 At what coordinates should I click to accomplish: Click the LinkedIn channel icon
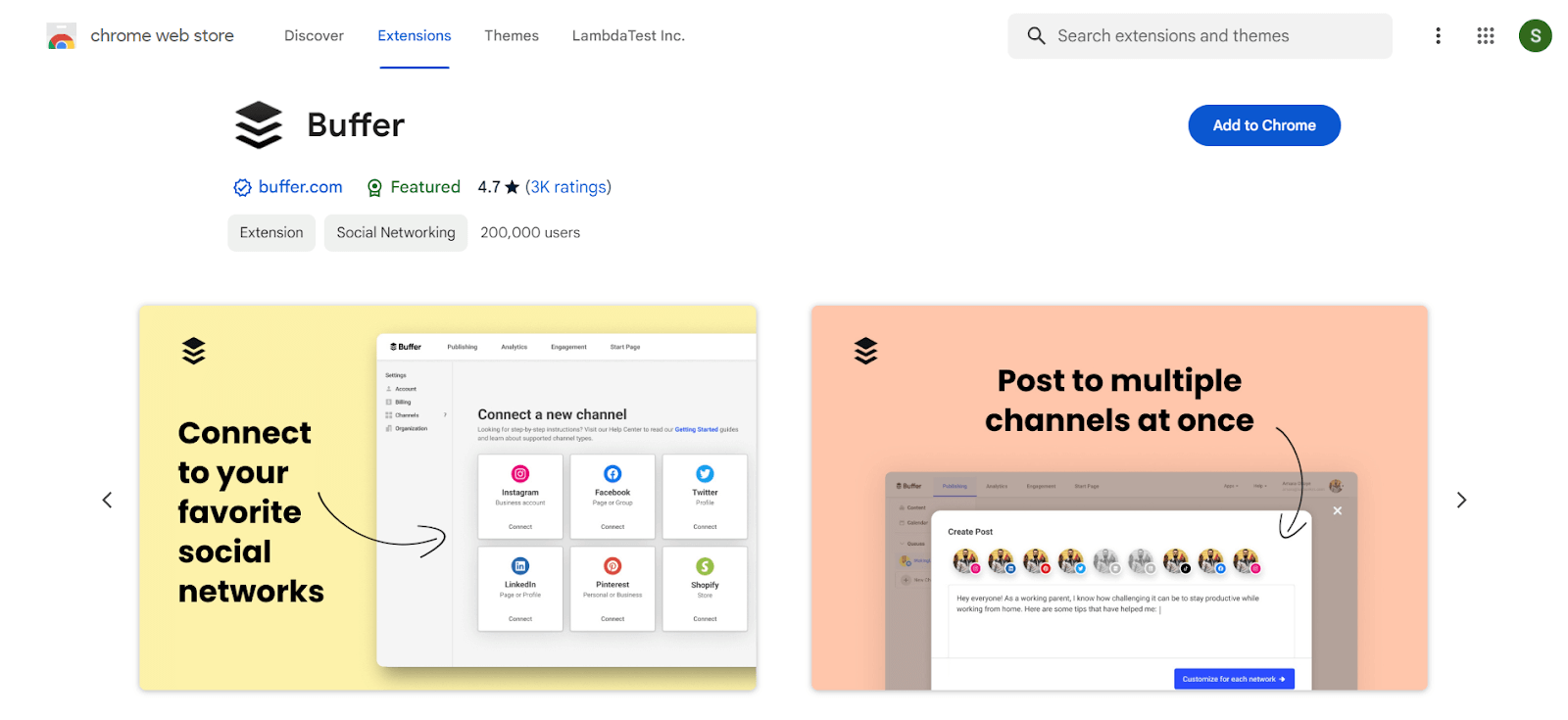click(520, 566)
